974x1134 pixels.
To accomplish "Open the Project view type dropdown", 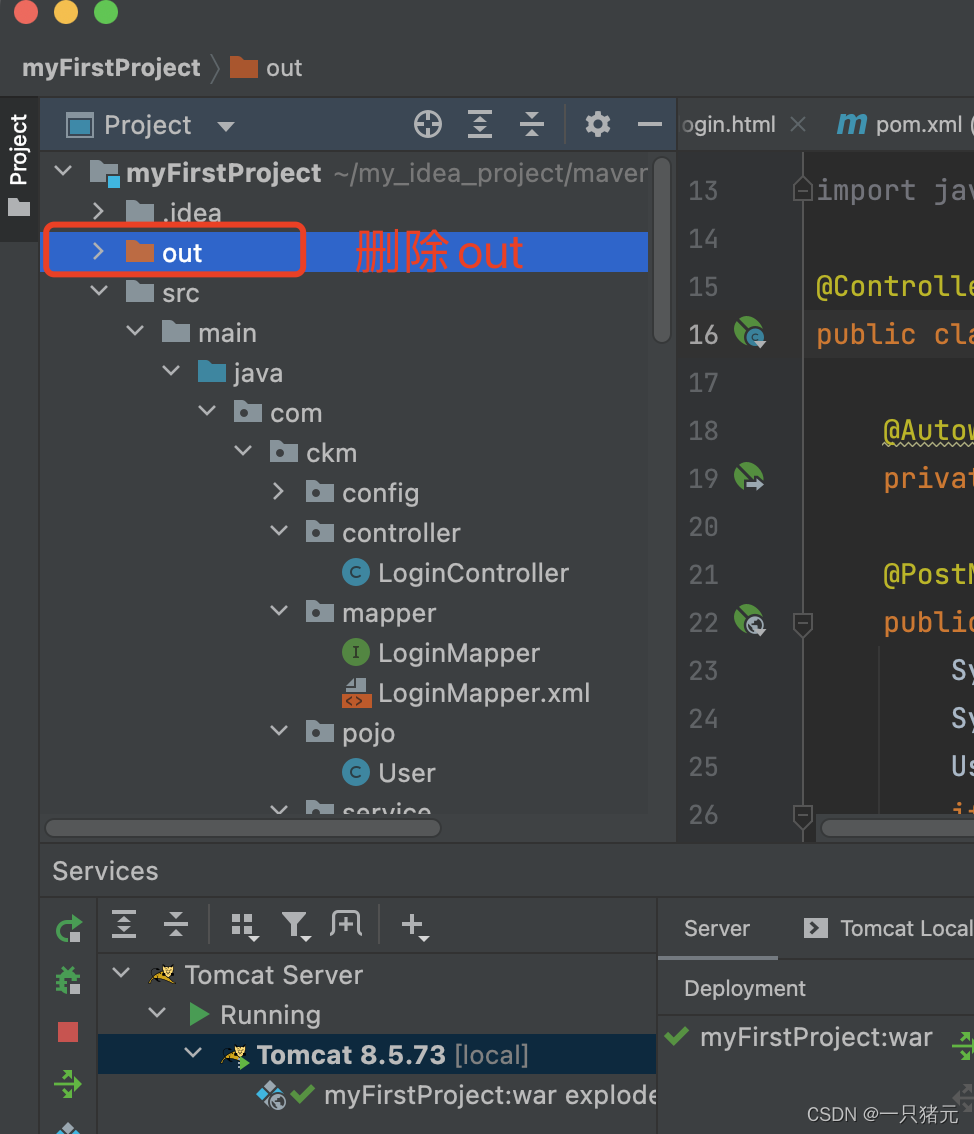I will [226, 126].
